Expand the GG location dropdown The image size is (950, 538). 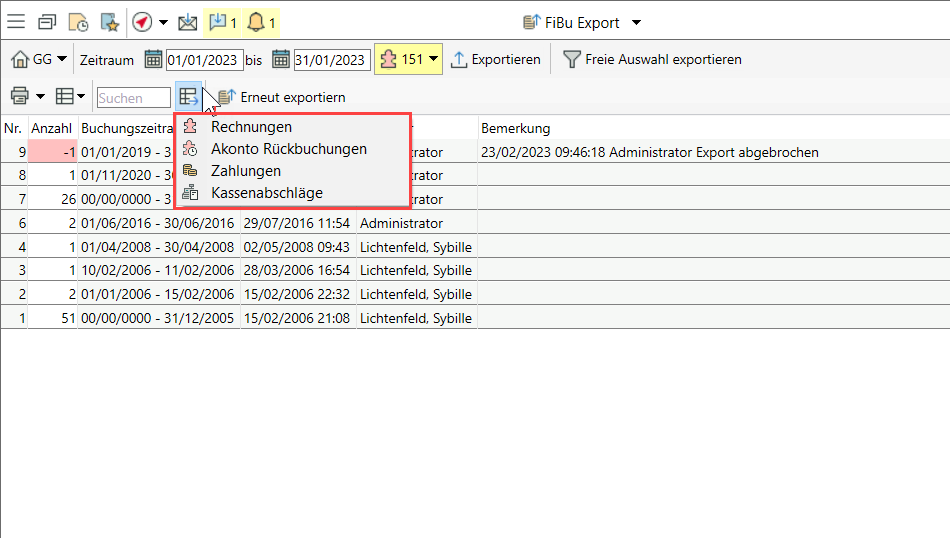click(40, 60)
